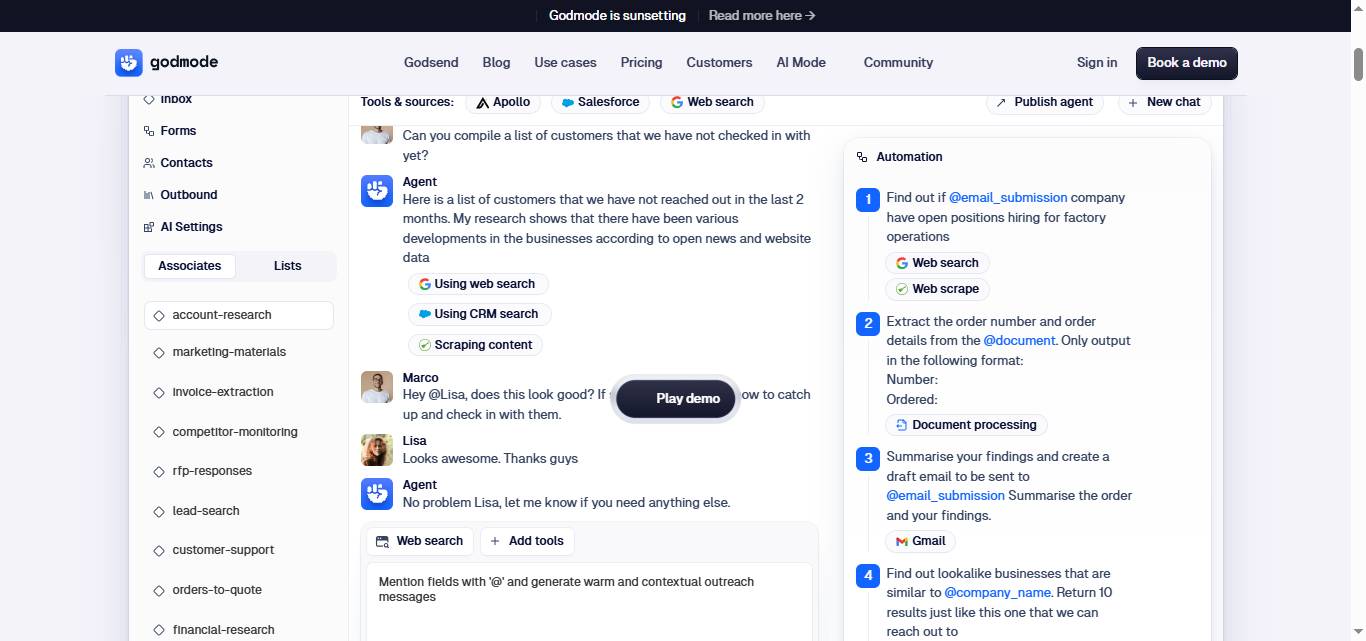This screenshot has height=641, width=1366.
Task: Click automation step number 3 badge
Action: tap(867, 459)
